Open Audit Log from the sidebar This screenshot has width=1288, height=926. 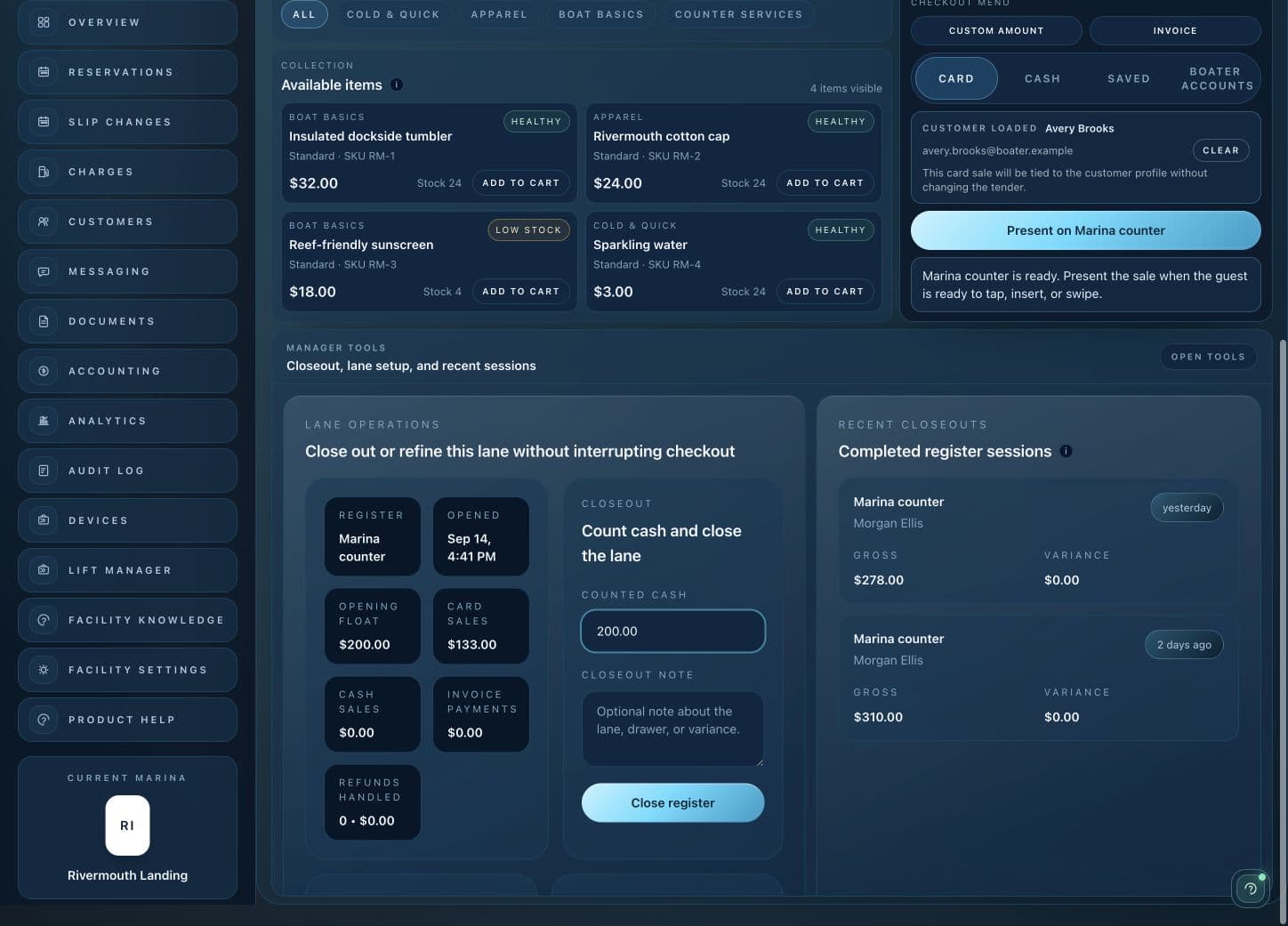tap(127, 471)
